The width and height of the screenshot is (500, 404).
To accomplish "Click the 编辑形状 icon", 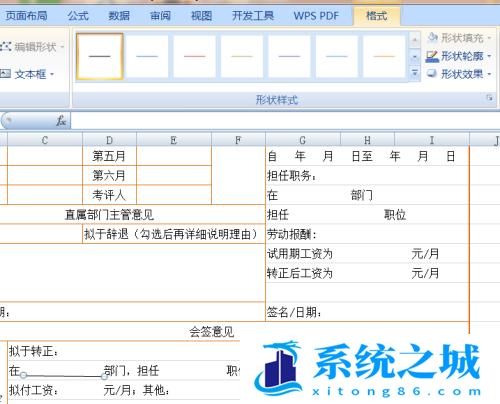I will pyautogui.click(x=6, y=47).
